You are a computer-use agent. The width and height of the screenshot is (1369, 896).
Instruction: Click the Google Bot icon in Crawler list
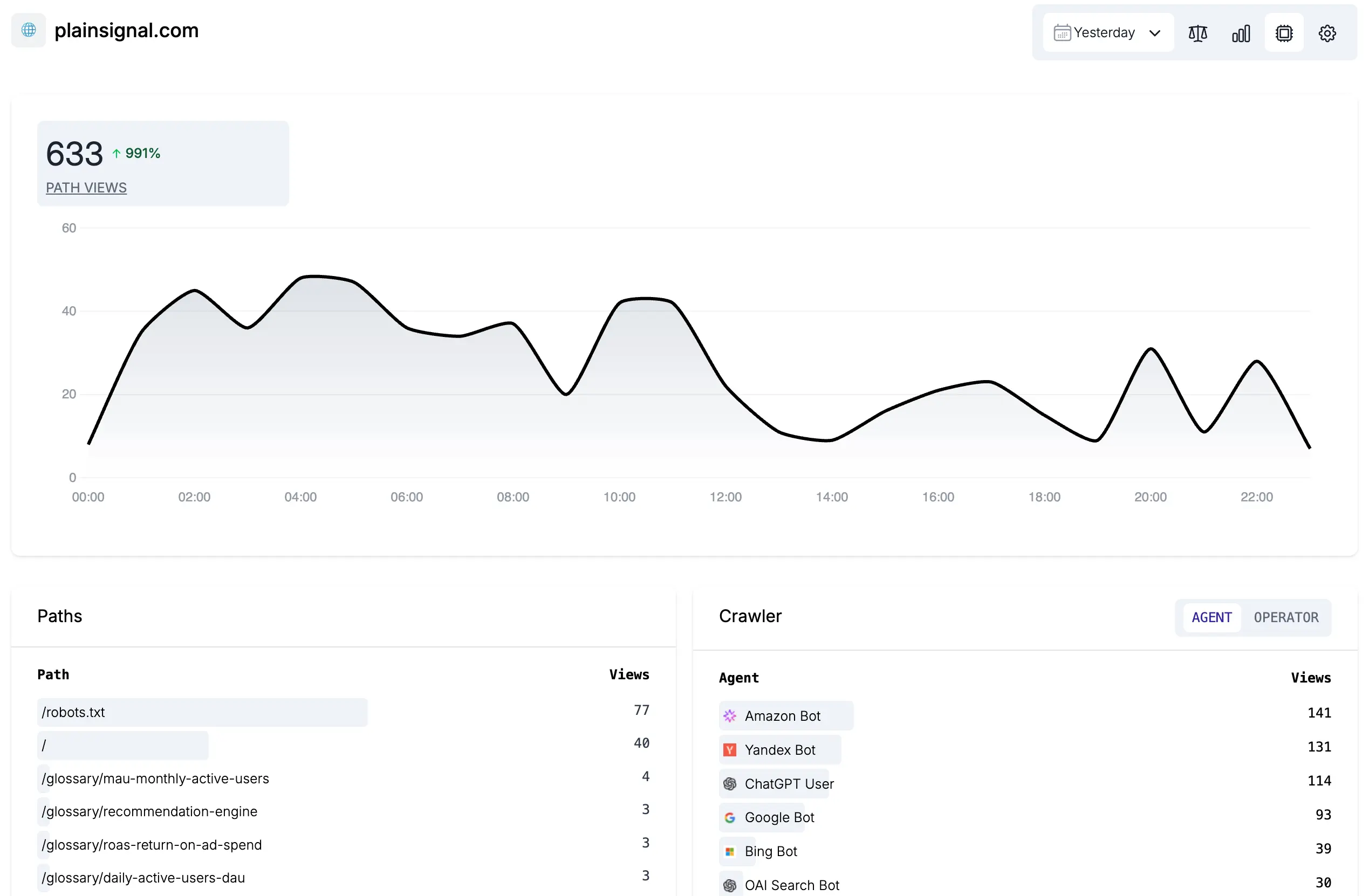pyautogui.click(x=730, y=817)
